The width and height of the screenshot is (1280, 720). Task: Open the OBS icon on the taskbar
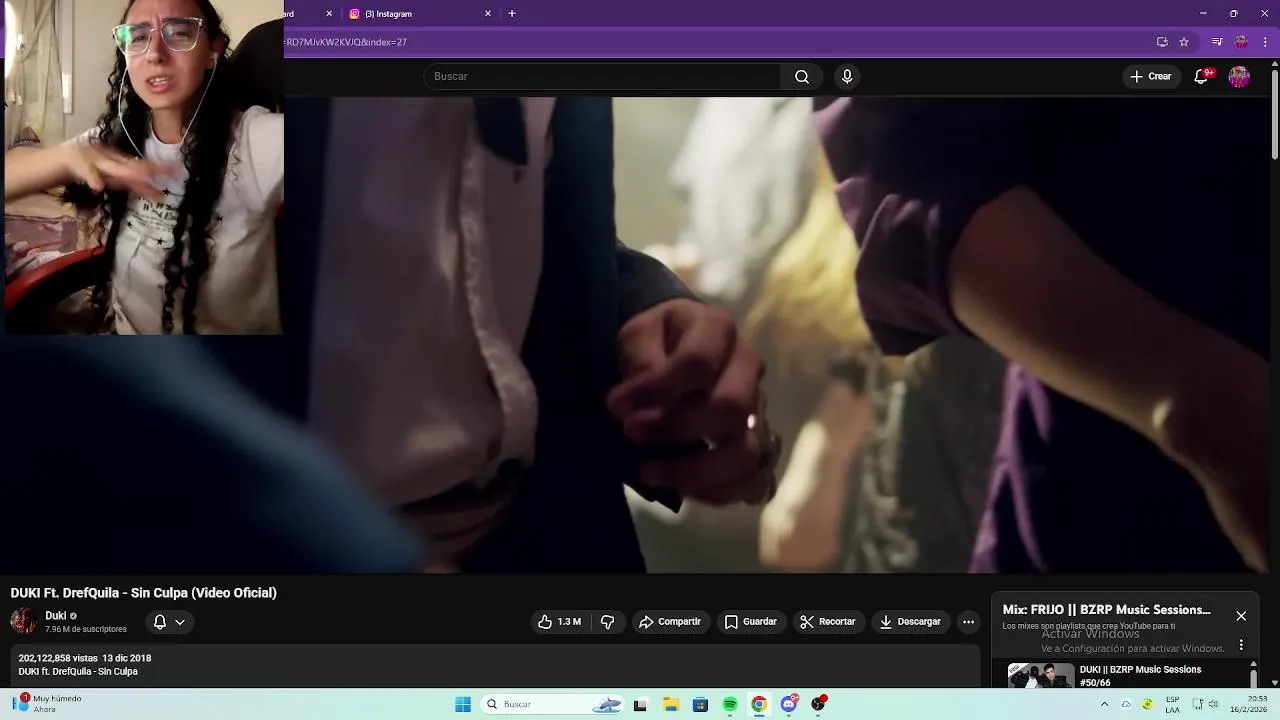coord(819,704)
